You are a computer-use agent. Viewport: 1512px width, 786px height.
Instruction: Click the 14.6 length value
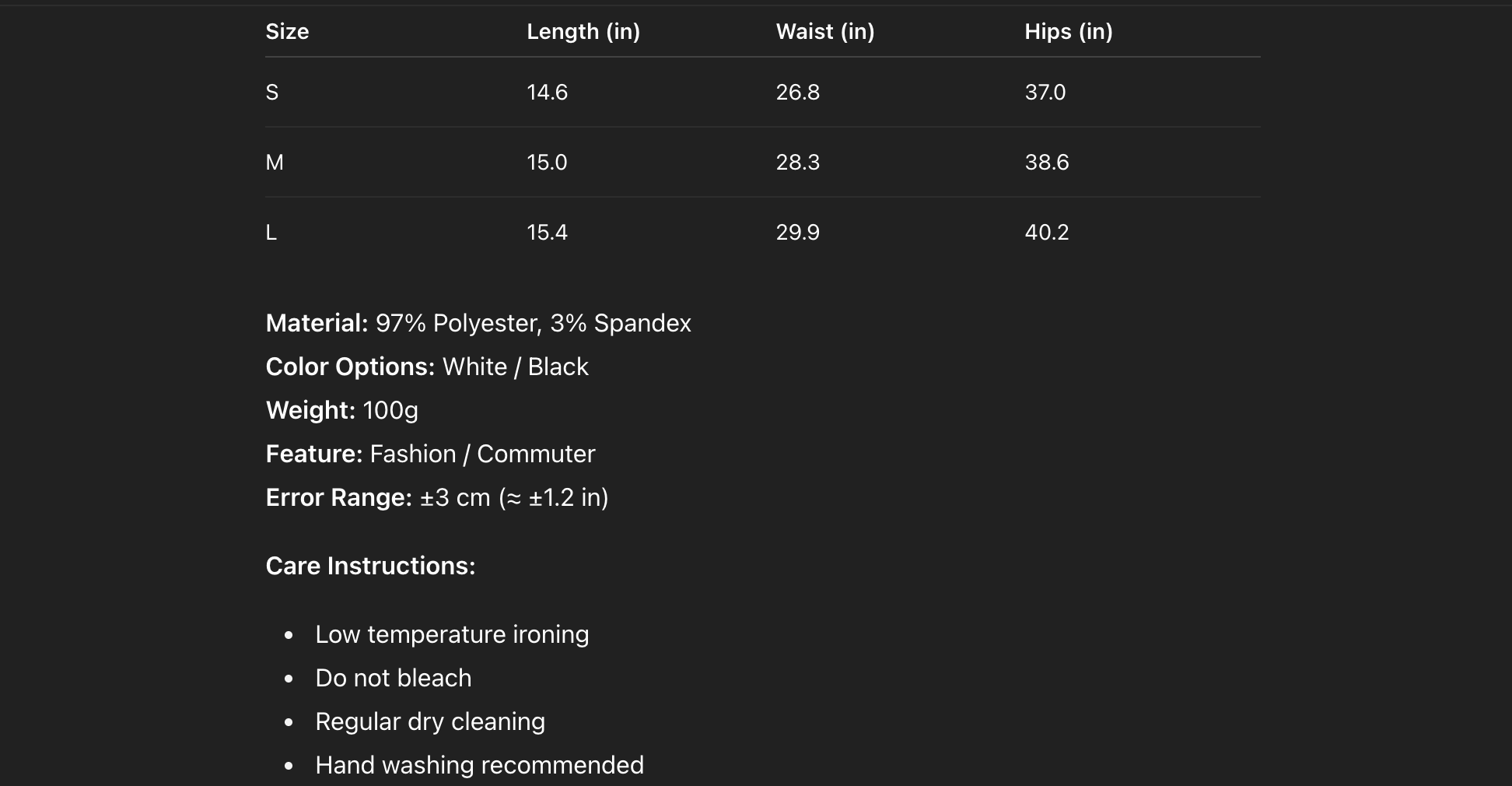point(547,93)
